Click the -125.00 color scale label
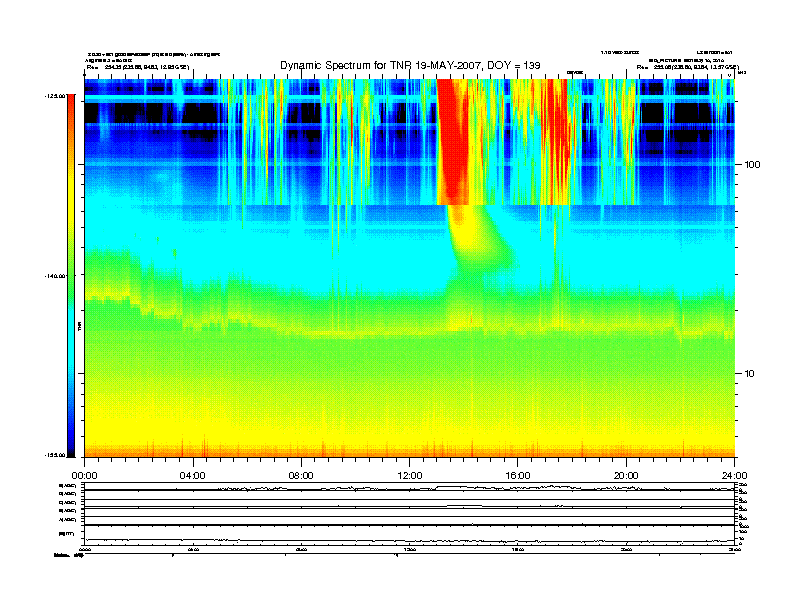Screen dimensions: 792x612 (55, 96)
